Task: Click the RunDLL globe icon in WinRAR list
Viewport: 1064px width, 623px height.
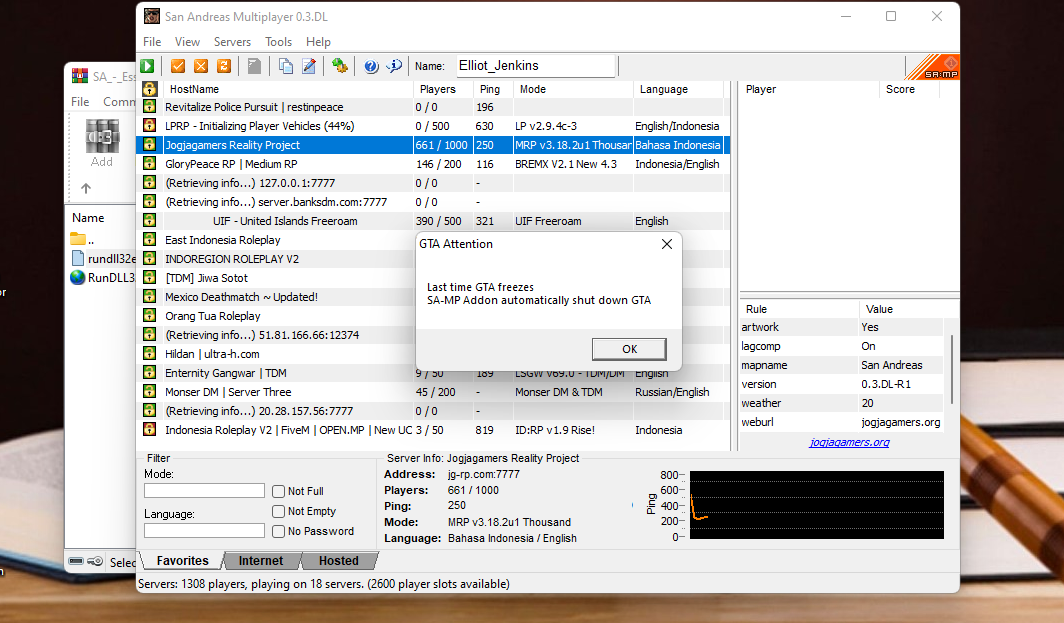Action: (x=78, y=277)
